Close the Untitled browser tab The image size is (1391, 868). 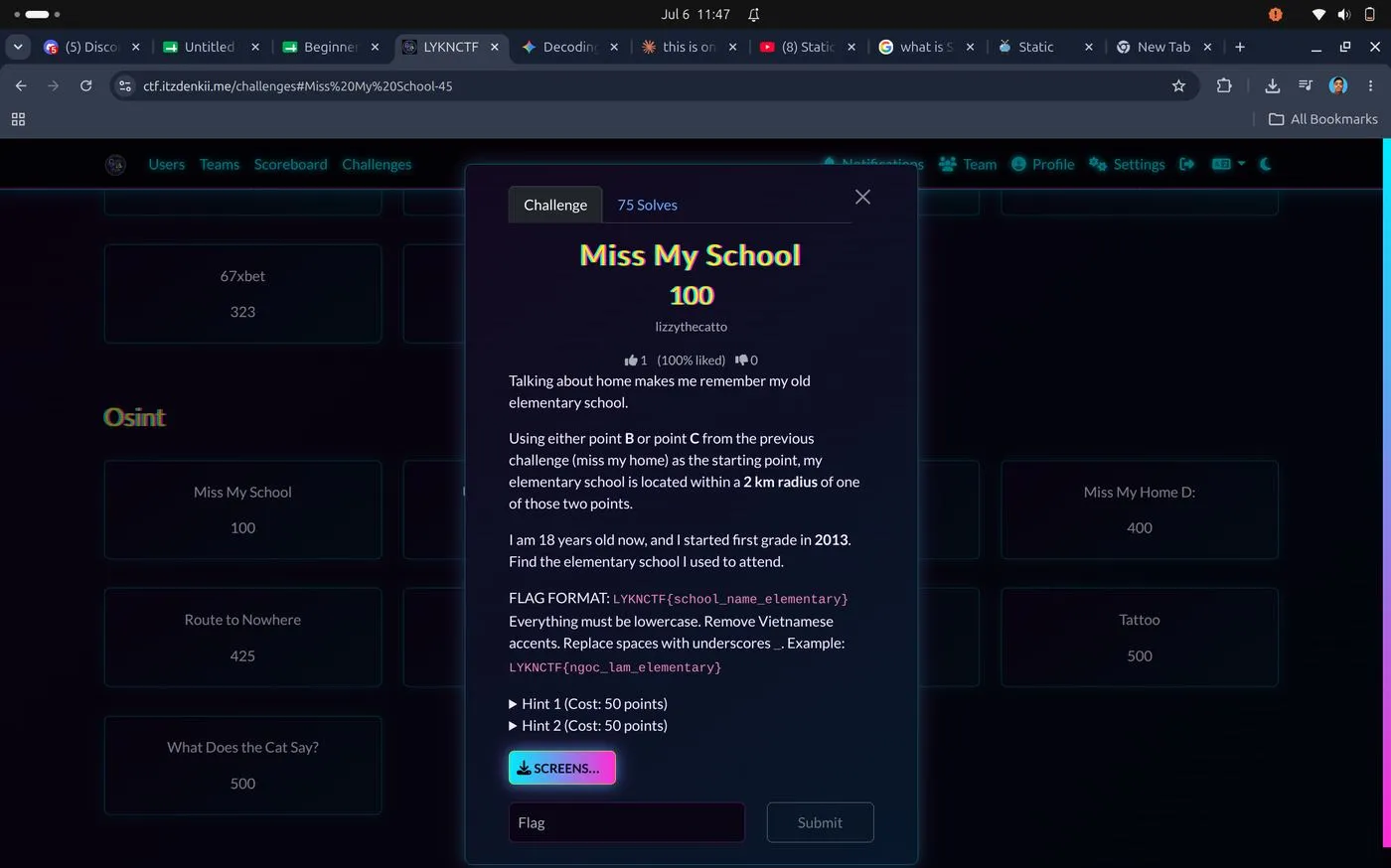tap(255, 47)
